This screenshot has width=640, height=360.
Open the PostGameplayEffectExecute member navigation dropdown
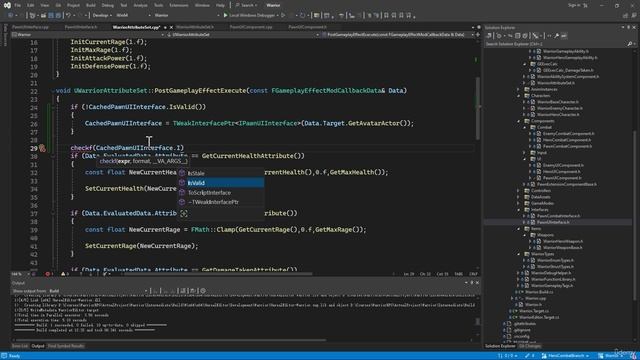click(x=400, y=35)
